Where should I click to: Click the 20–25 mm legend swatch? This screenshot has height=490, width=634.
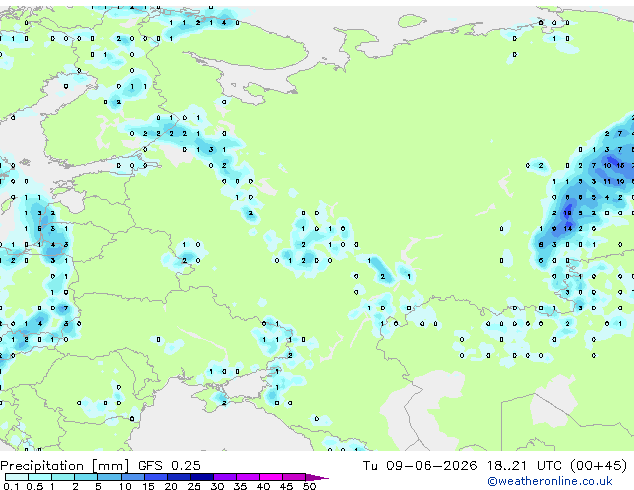click(179, 477)
